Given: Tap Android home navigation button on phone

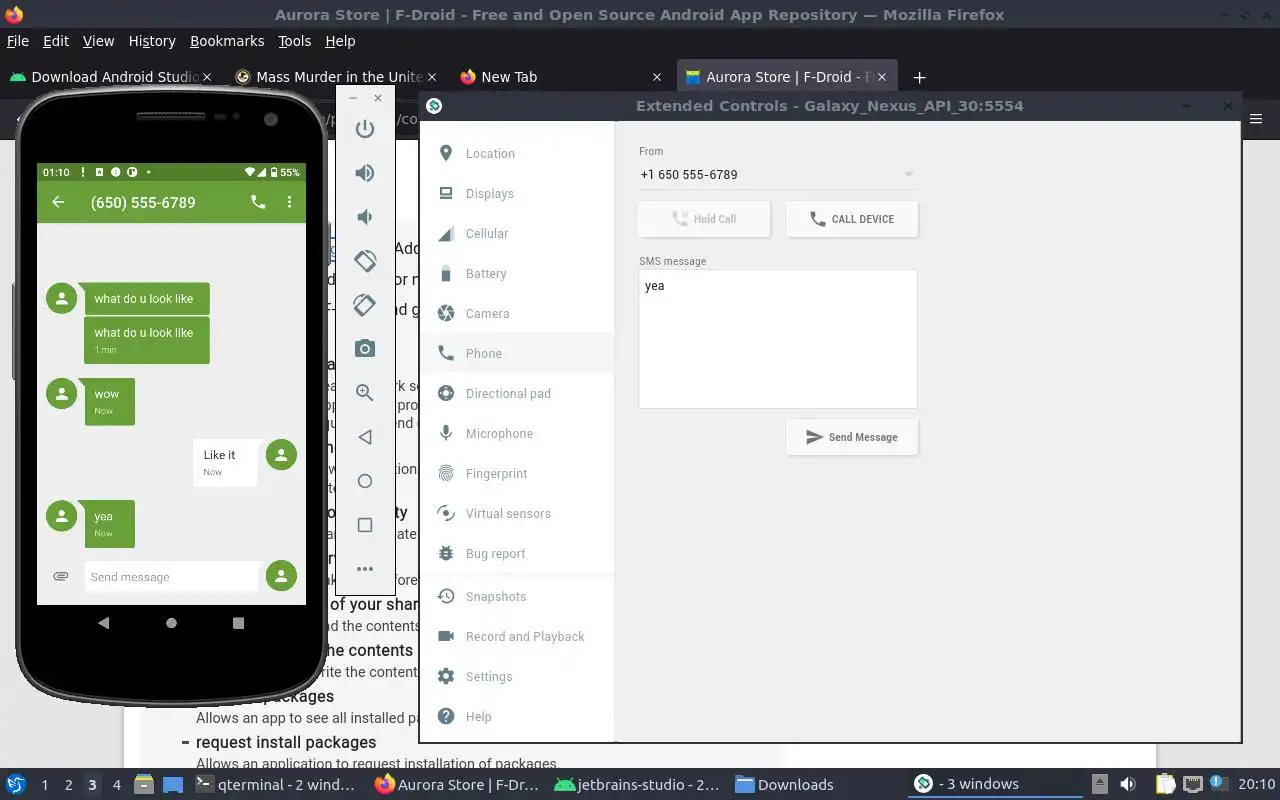Looking at the screenshot, I should tap(171, 623).
